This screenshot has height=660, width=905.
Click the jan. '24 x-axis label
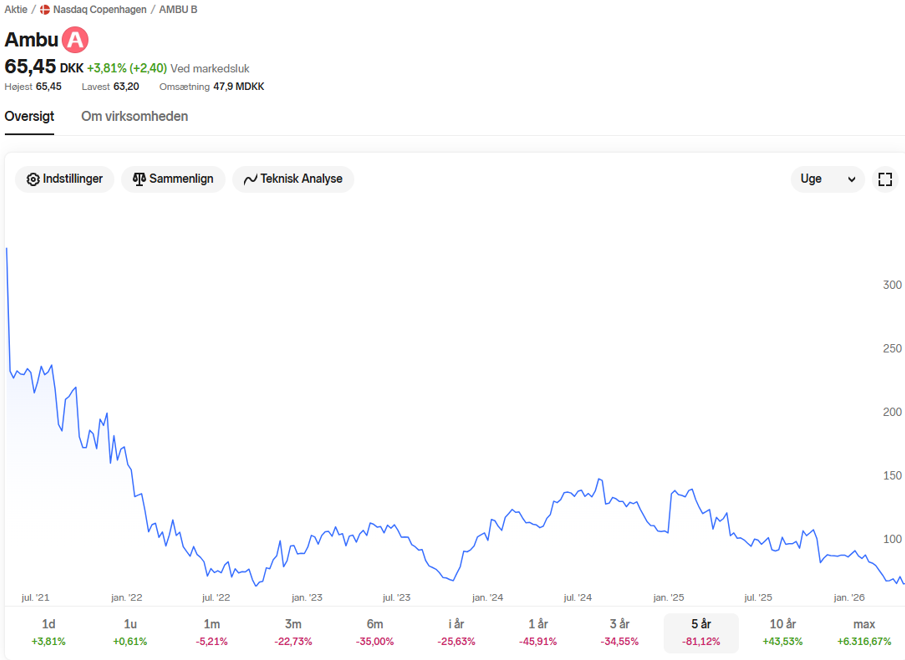(x=488, y=598)
